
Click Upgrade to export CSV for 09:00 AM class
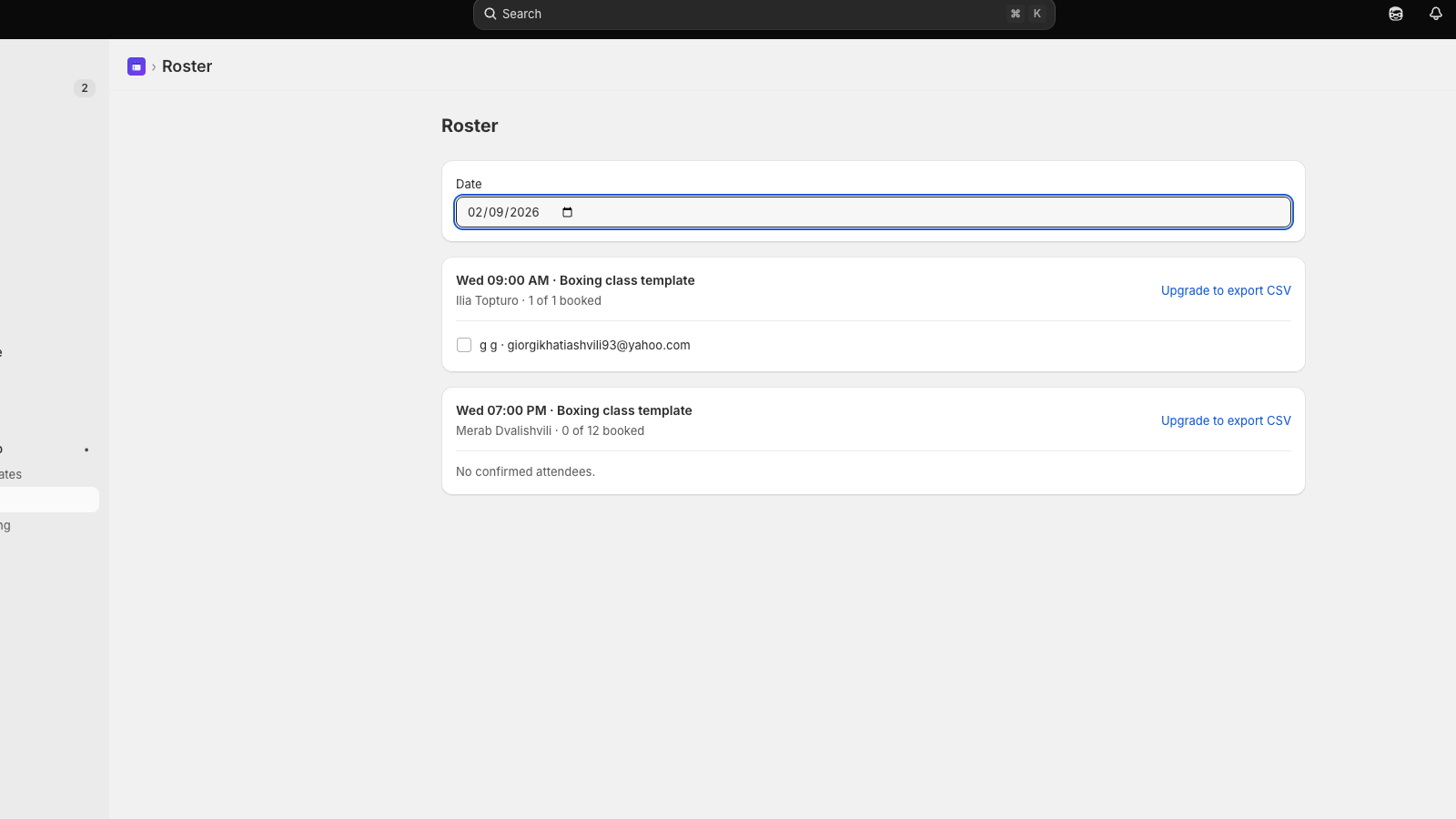1226,290
